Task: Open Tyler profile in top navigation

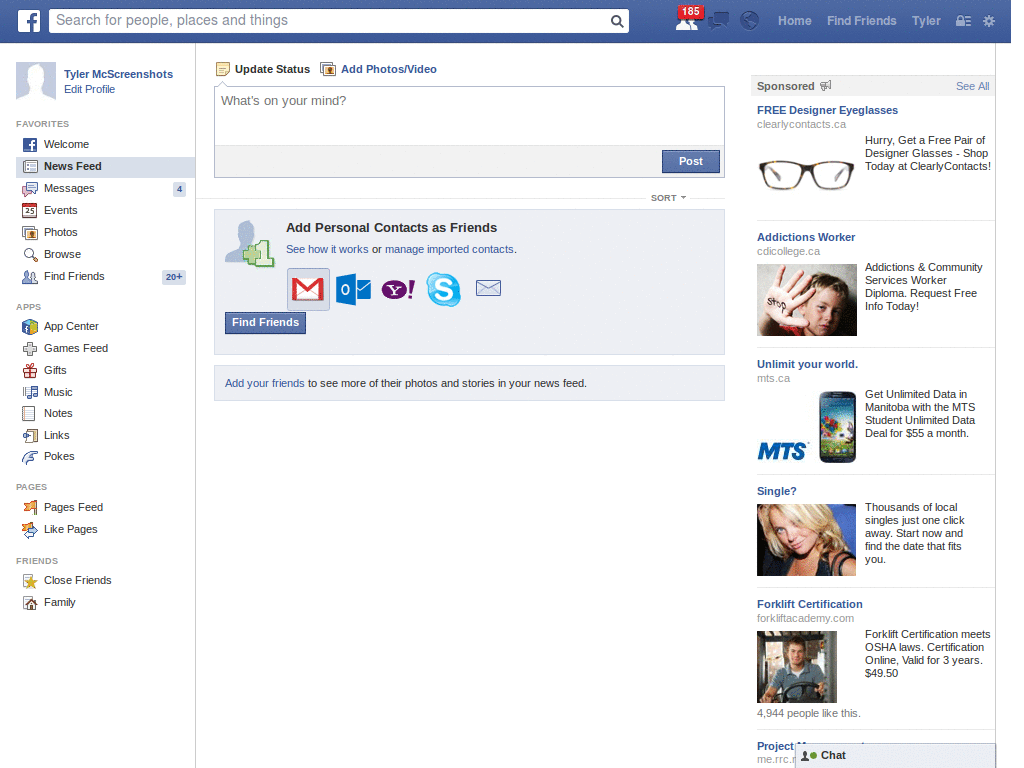Action: coord(926,21)
